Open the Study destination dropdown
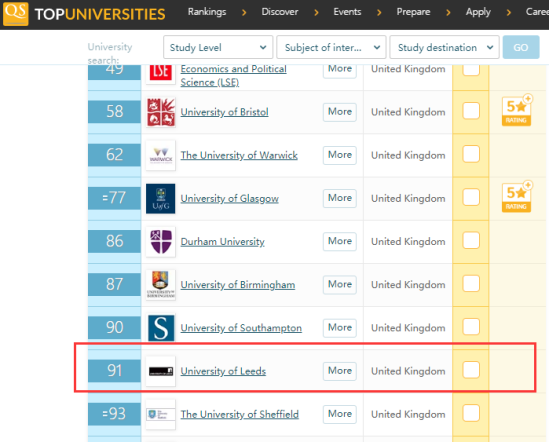 click(444, 47)
